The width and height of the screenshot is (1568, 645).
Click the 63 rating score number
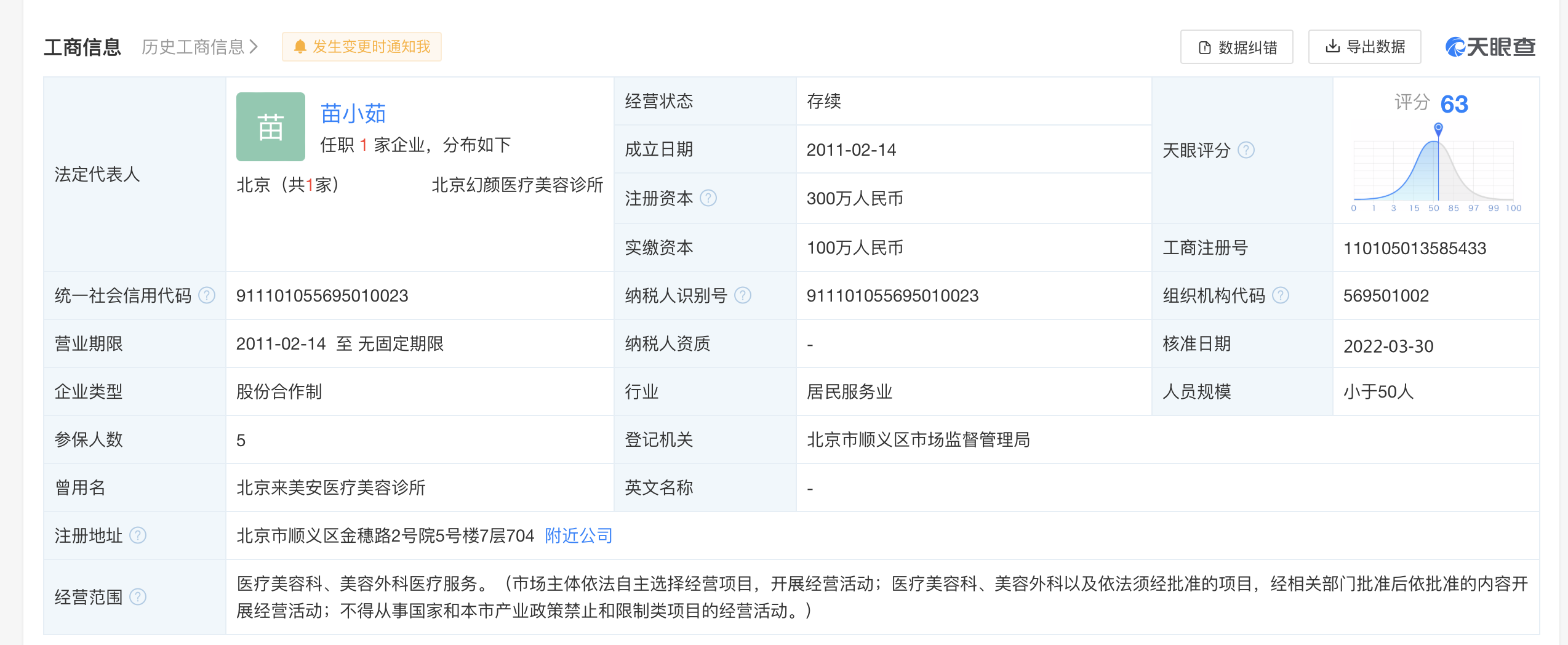coord(1454,104)
